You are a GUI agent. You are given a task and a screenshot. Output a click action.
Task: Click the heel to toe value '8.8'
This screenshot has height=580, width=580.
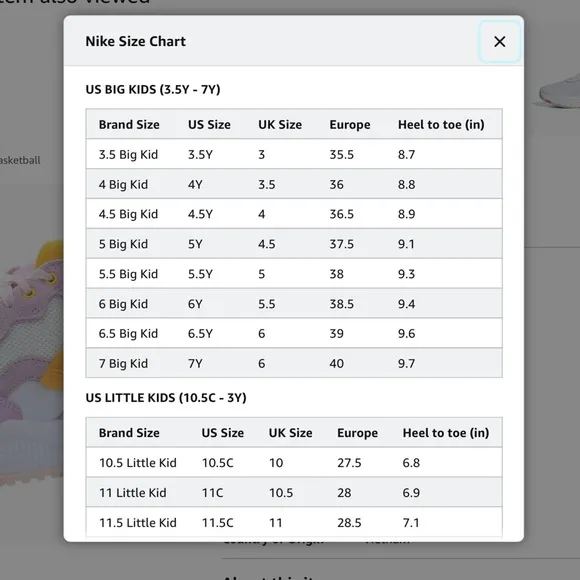pyautogui.click(x=406, y=184)
